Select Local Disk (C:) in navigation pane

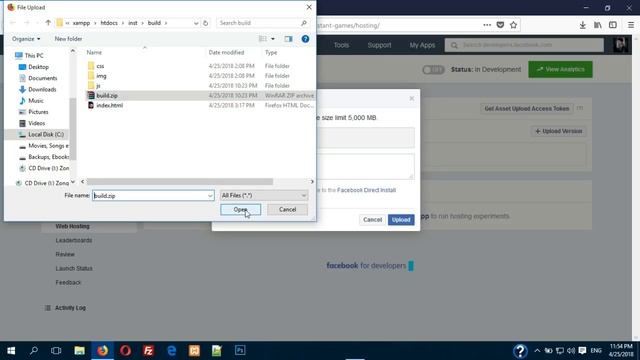[46, 134]
